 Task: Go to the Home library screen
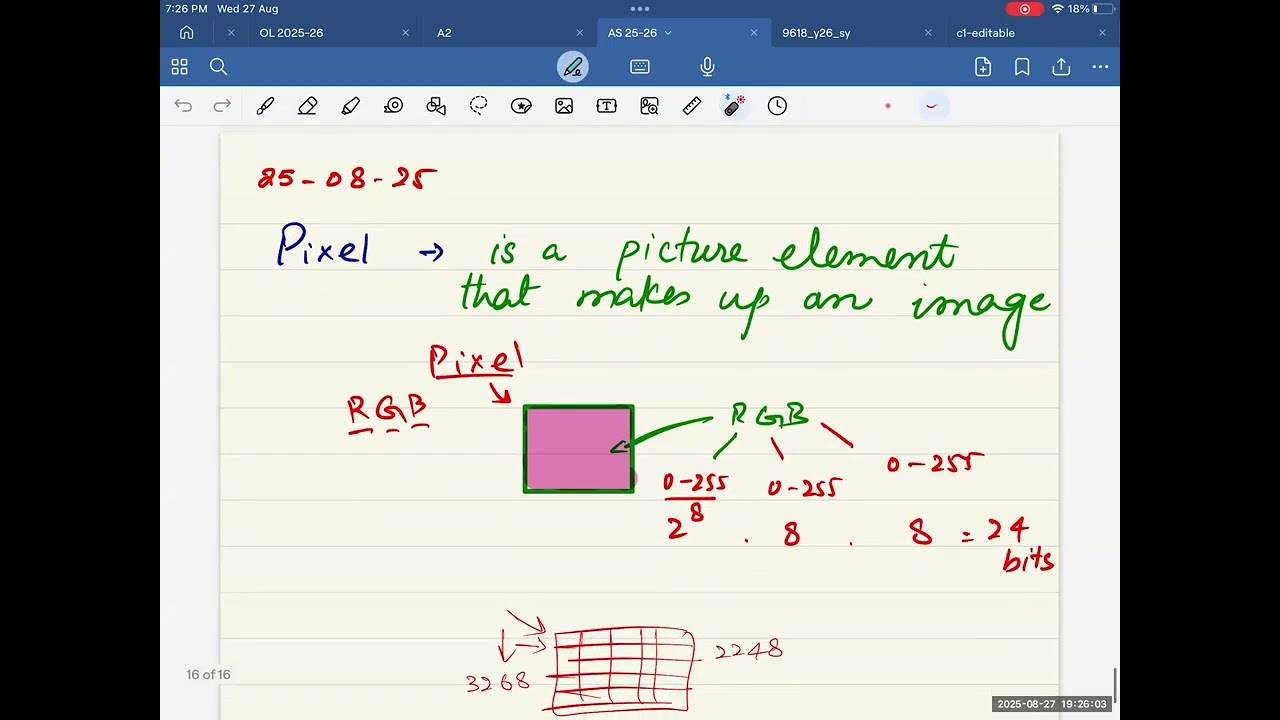186,33
